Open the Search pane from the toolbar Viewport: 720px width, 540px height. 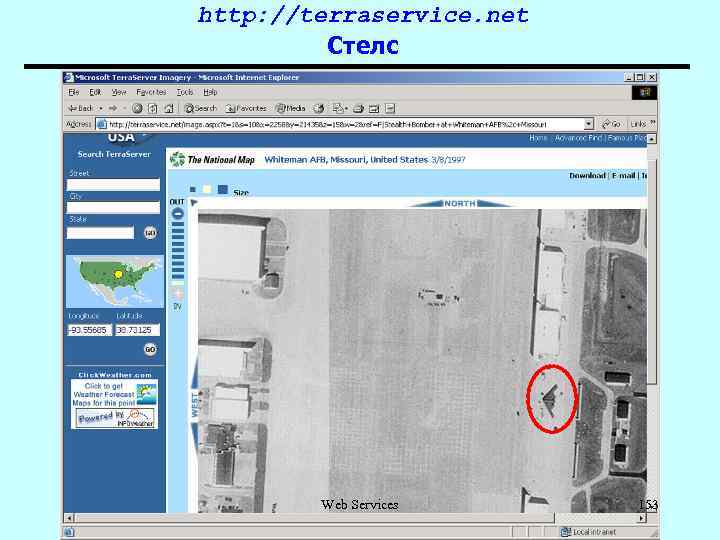pos(200,108)
